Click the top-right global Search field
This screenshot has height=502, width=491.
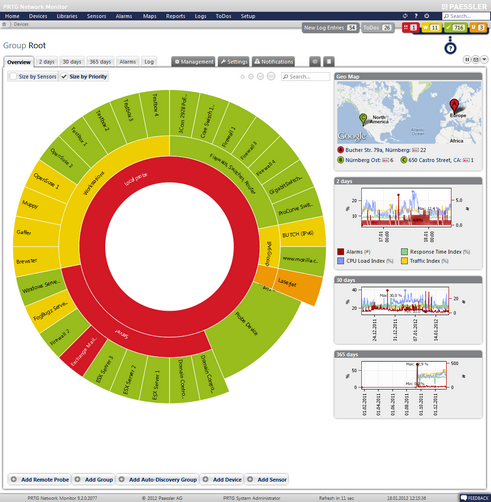click(x=466, y=16)
